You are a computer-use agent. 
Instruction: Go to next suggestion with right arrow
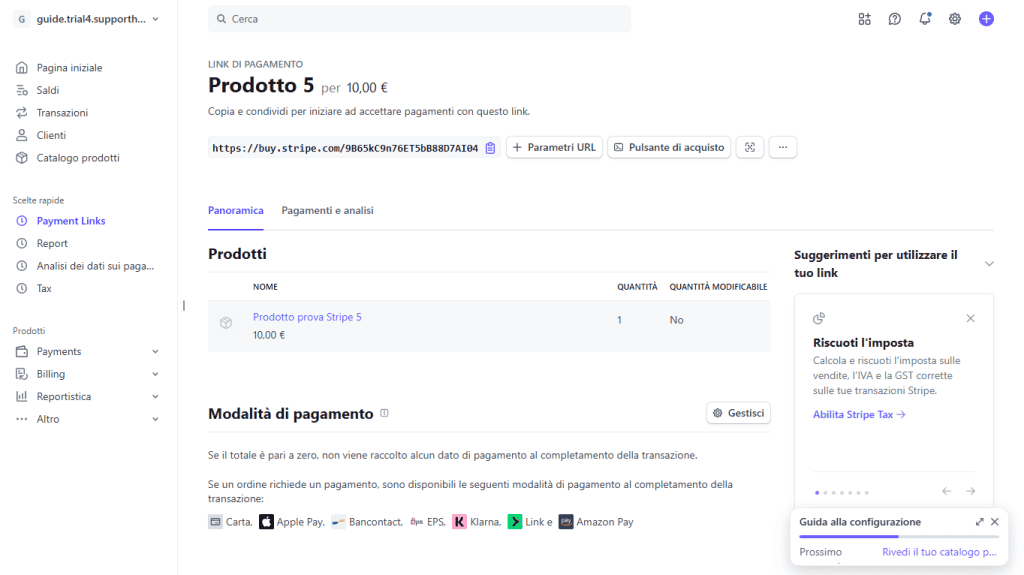pyautogui.click(x=970, y=491)
